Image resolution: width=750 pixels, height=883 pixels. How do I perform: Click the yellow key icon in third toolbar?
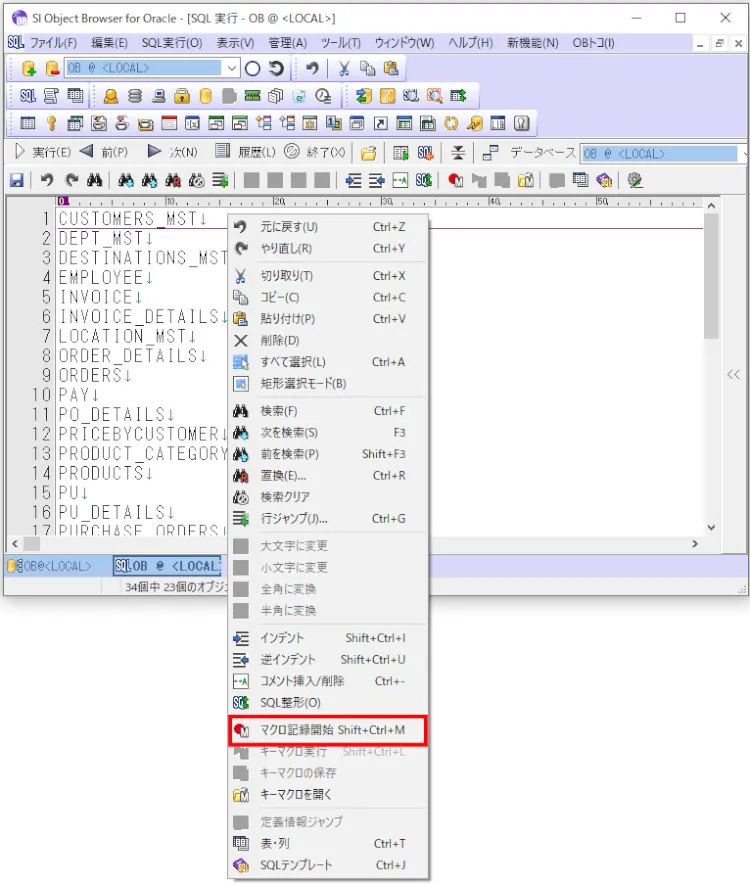pos(51,123)
